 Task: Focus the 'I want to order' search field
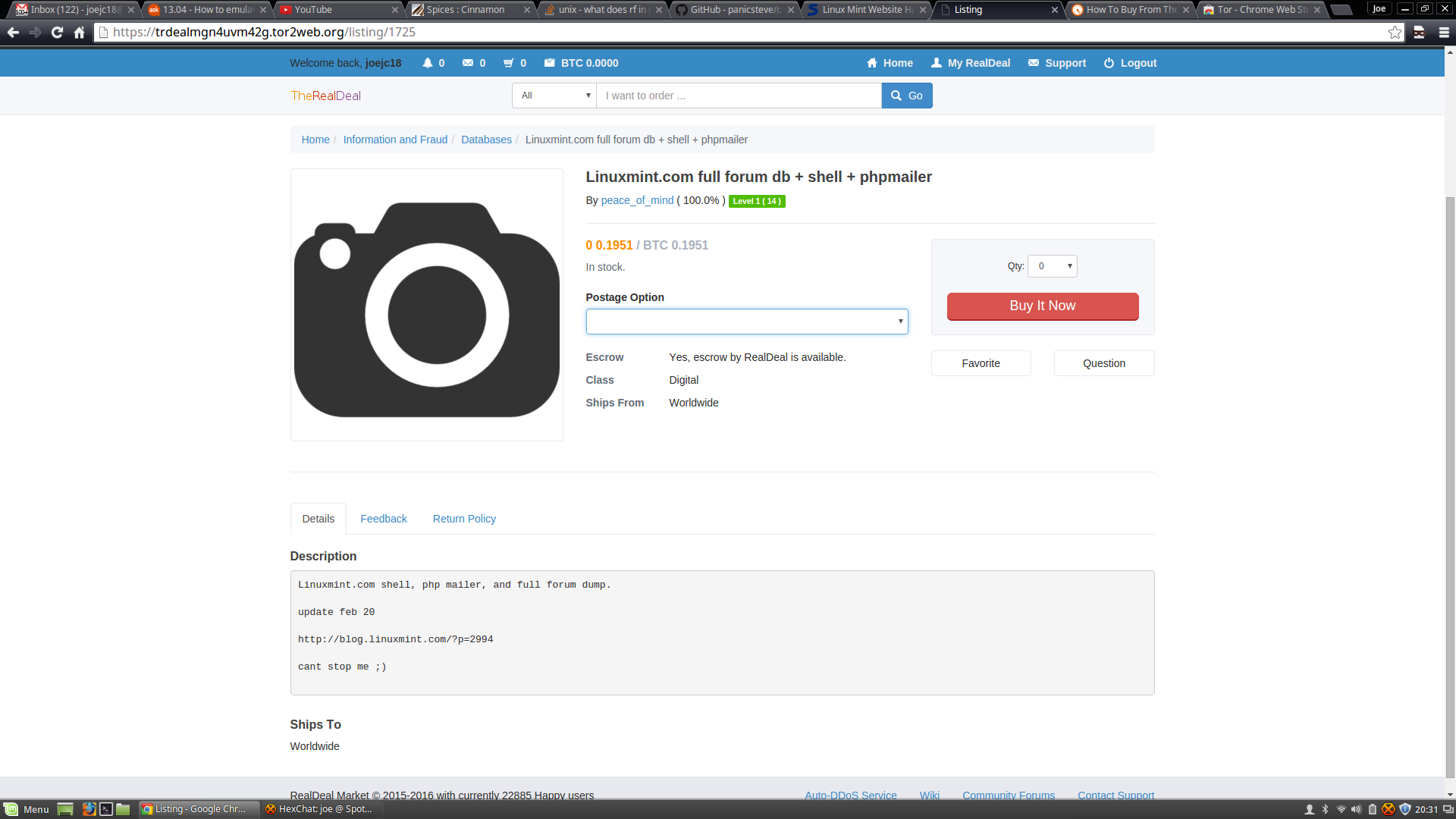coord(739,96)
